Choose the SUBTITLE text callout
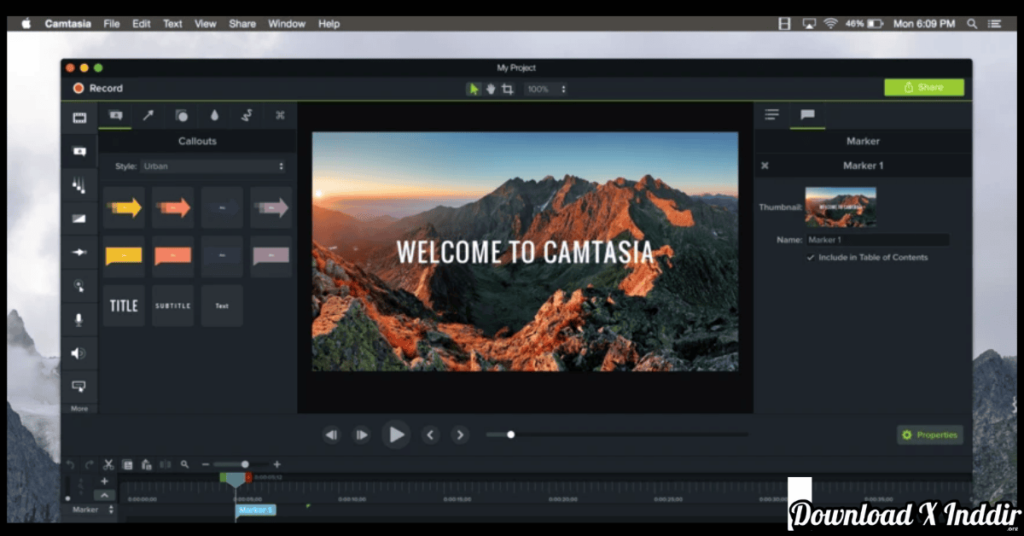 click(x=173, y=306)
